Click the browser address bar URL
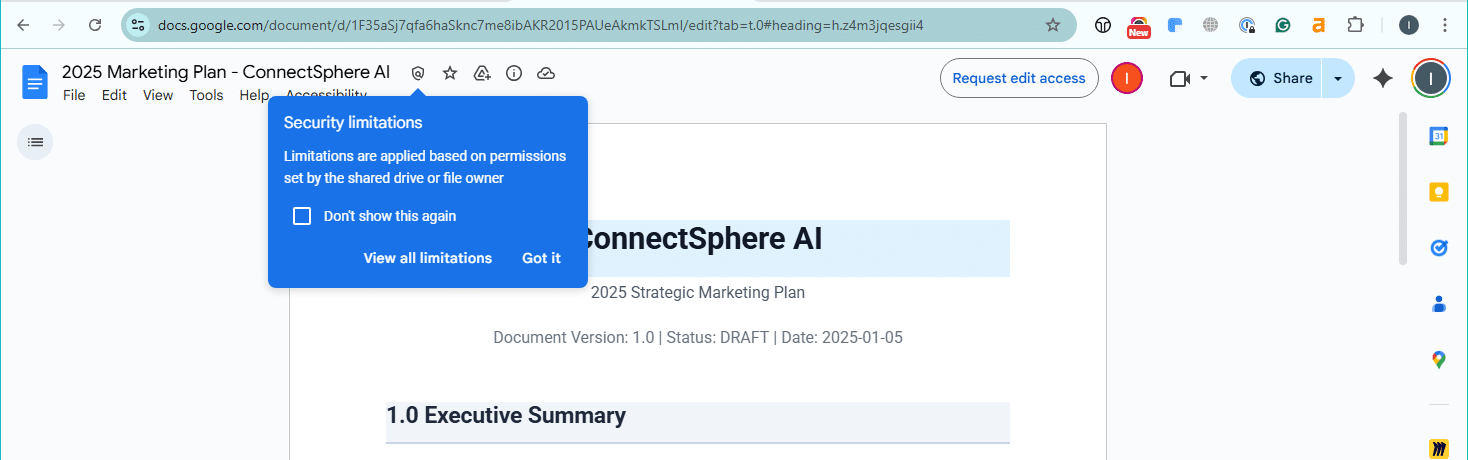 point(540,25)
